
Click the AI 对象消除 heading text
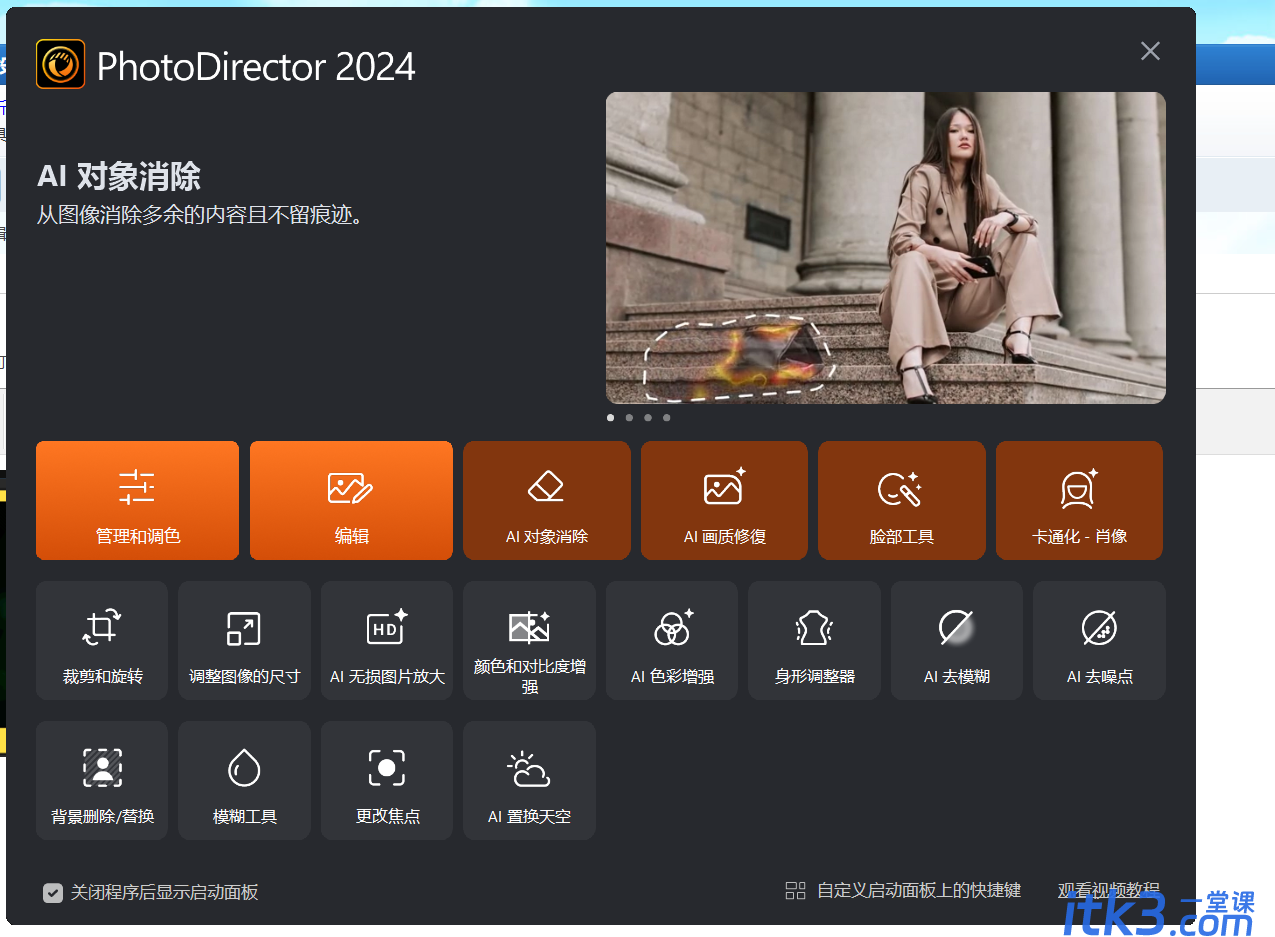119,177
